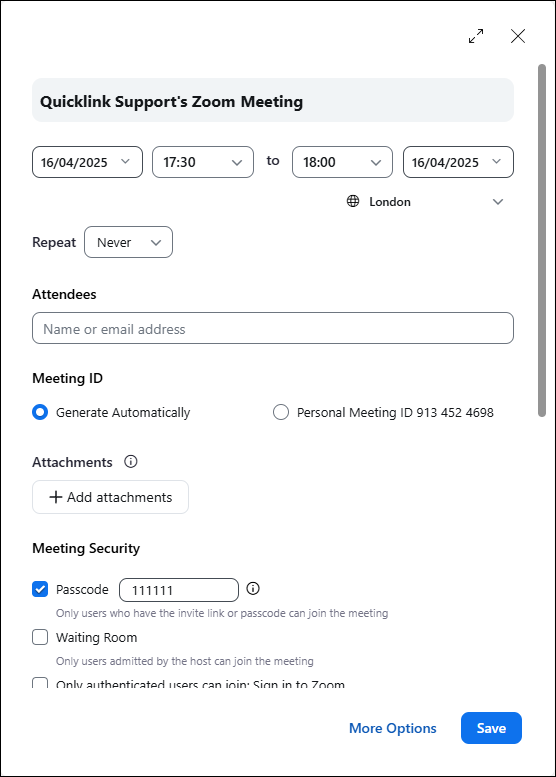Open the end date dropdown after 18:00

point(458,162)
